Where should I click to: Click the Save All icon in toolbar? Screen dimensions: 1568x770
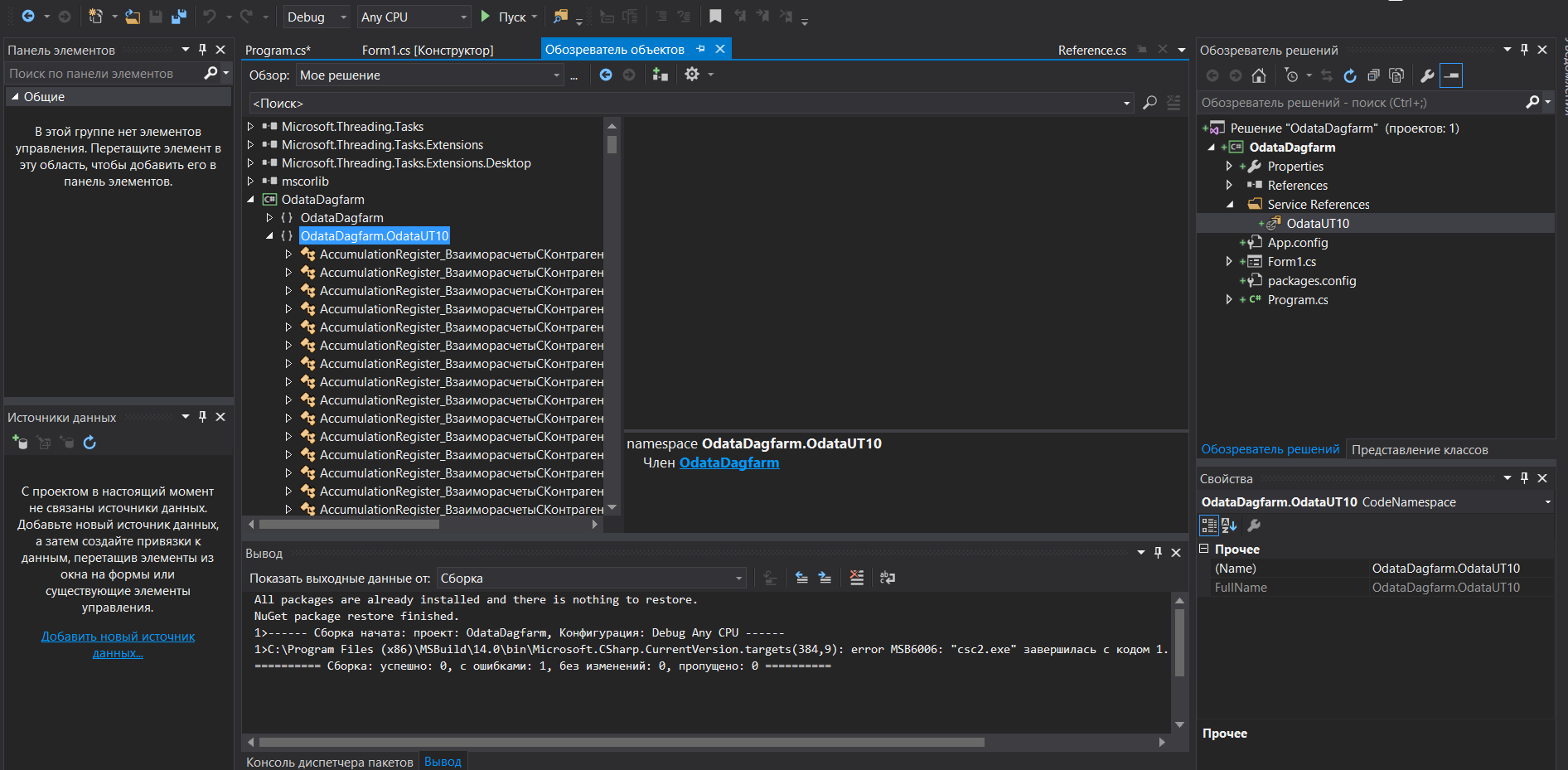pyautogui.click(x=178, y=16)
